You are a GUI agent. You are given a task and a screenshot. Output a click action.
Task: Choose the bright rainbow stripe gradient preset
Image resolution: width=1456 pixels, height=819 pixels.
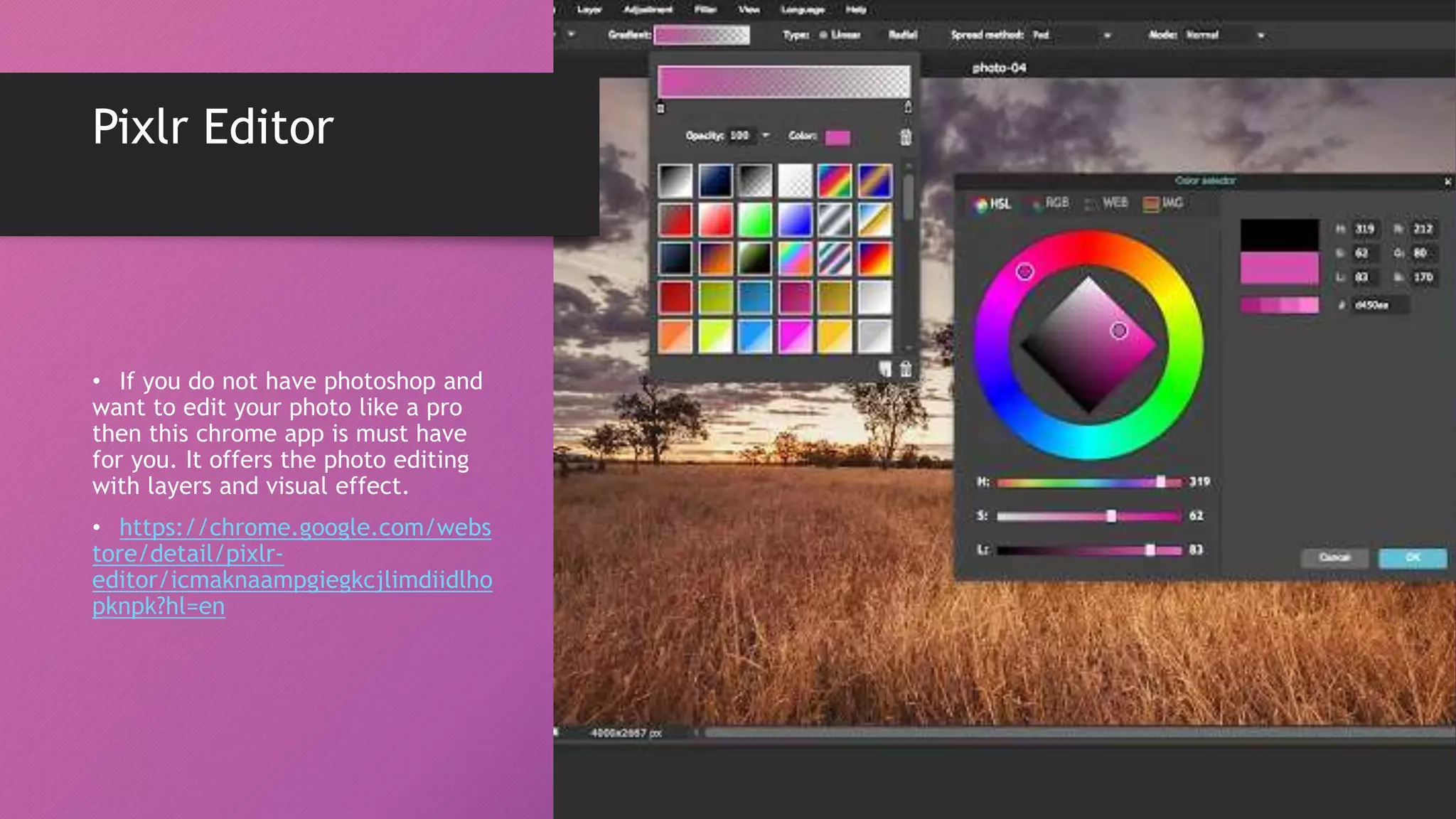pyautogui.click(x=835, y=181)
